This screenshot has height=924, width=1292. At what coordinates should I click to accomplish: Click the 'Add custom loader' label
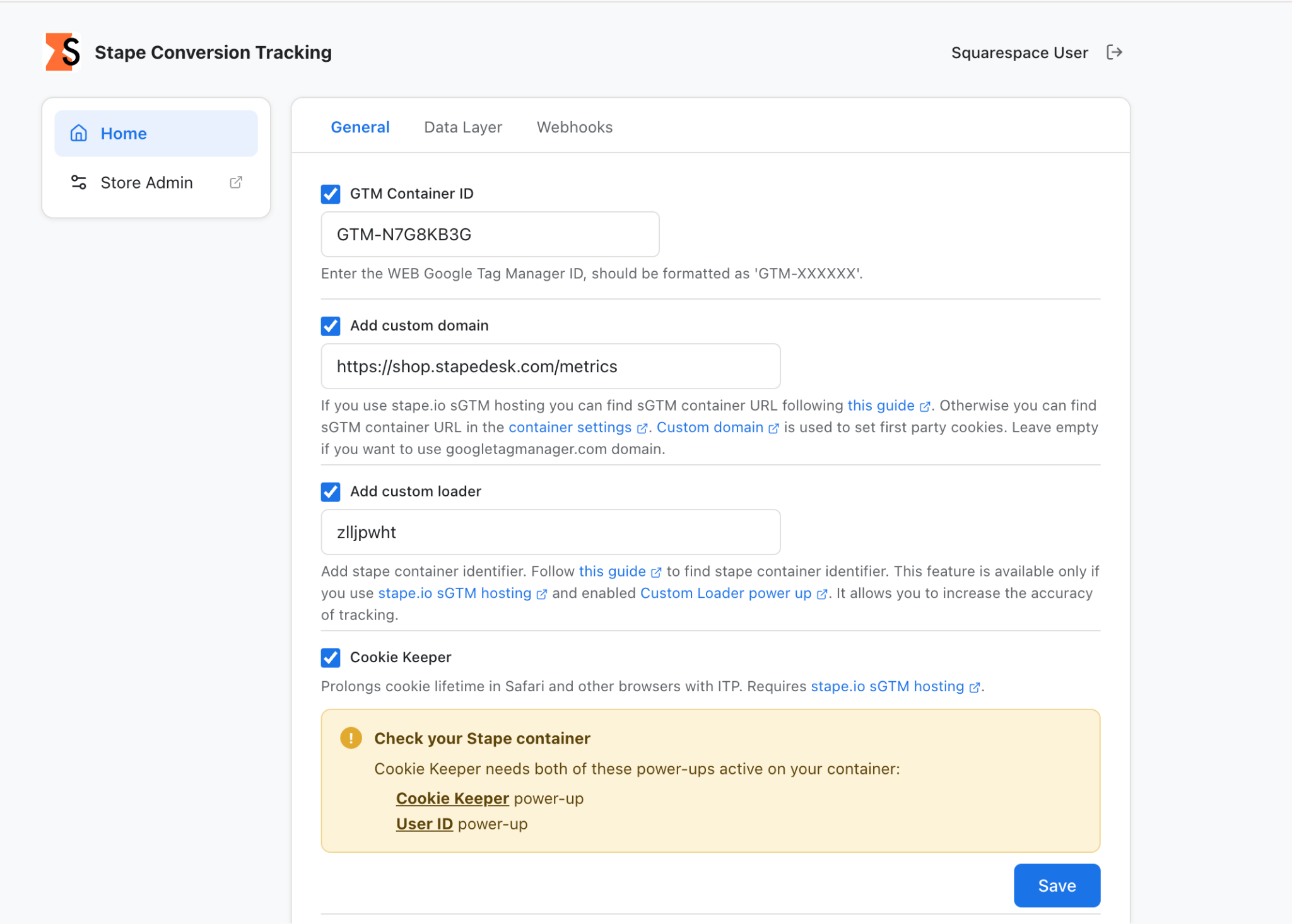[x=416, y=491]
